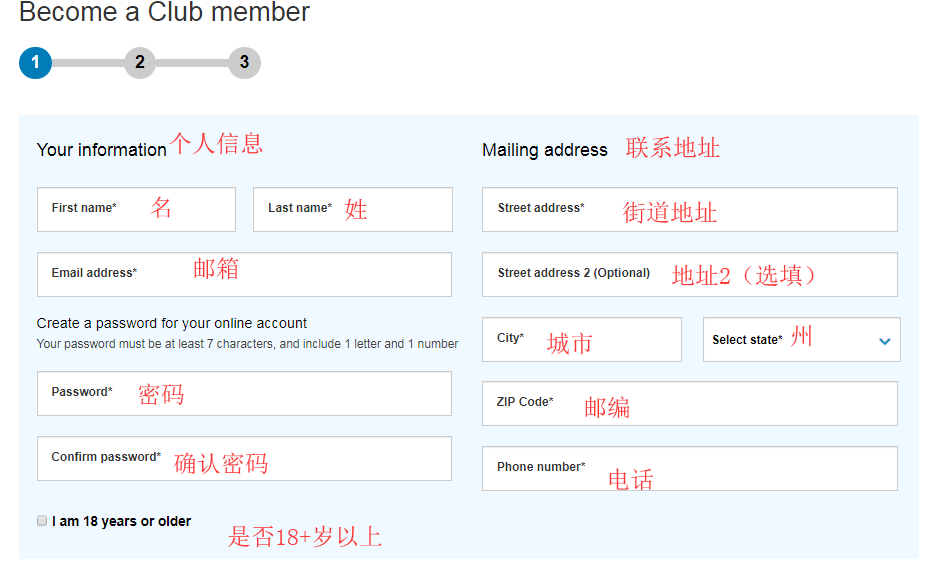Click the City input box

(581, 339)
